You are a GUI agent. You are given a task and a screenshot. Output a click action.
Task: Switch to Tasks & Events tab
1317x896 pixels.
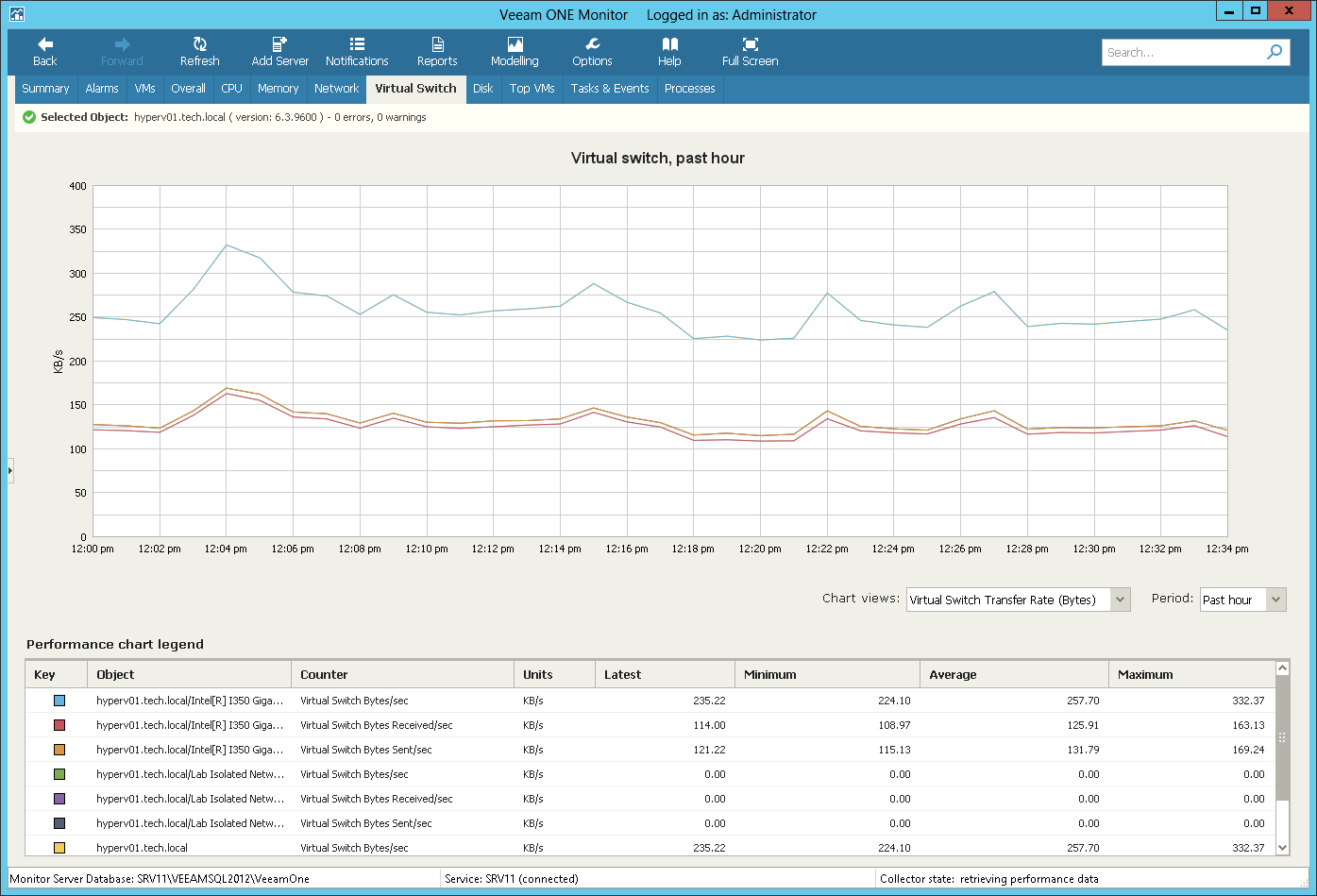(x=610, y=89)
